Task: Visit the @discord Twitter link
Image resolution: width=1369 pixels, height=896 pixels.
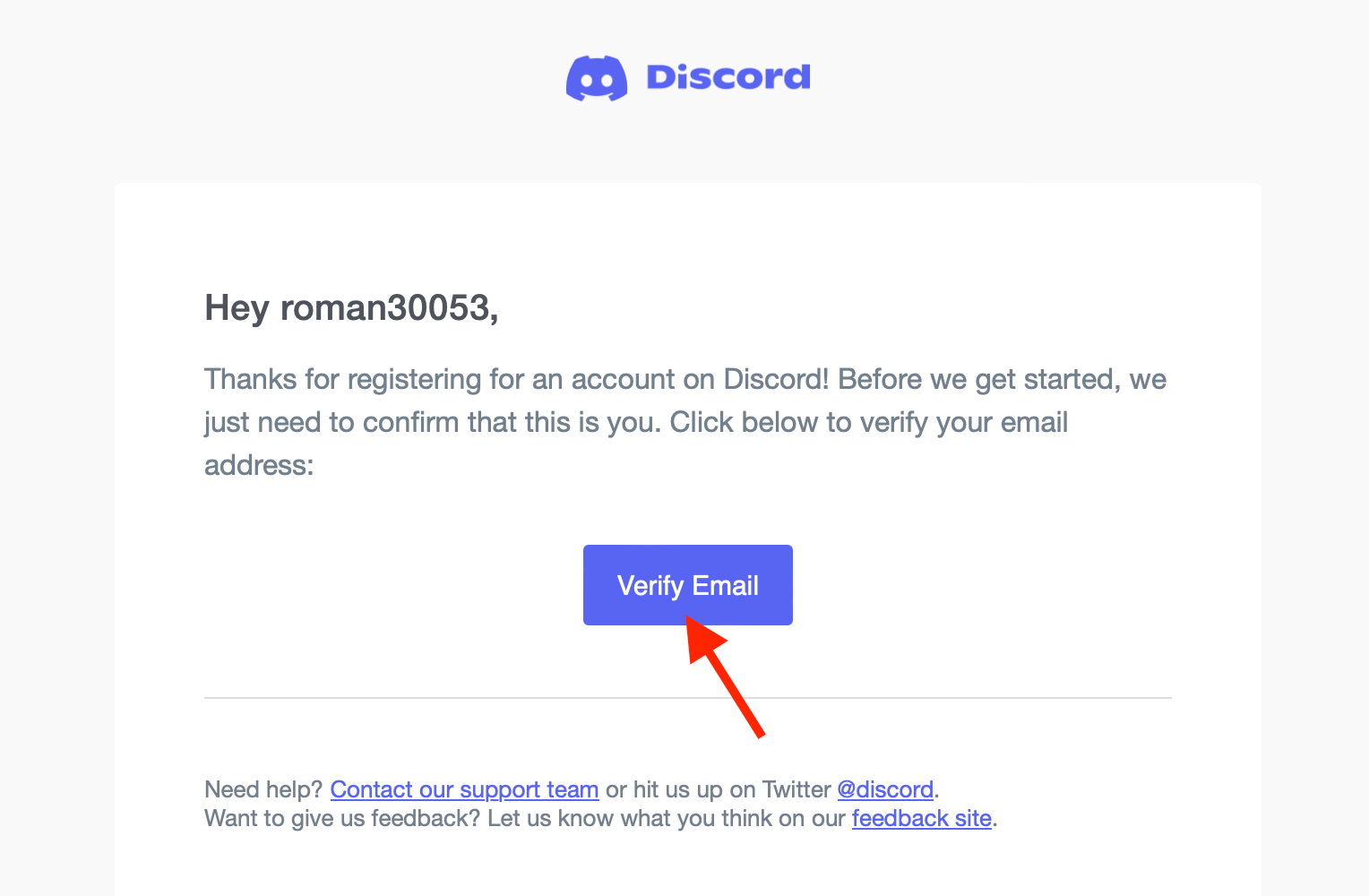Action: pos(885,789)
